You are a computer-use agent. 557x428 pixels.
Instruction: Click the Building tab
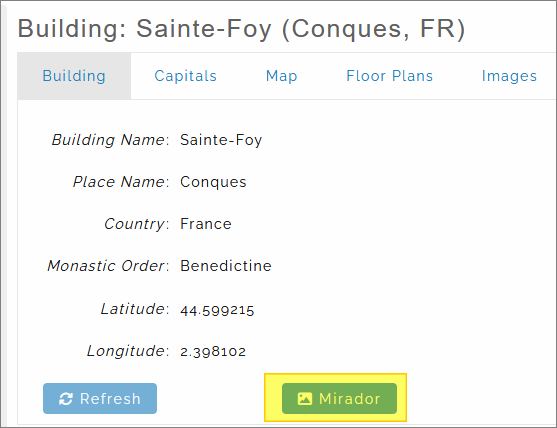(74, 76)
